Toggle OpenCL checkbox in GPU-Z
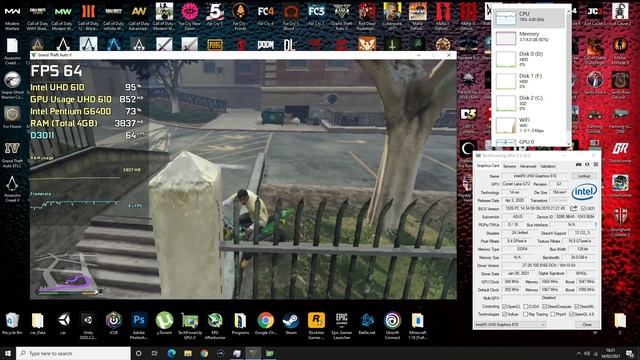Viewport: 640px width, 360px height. tap(504, 306)
